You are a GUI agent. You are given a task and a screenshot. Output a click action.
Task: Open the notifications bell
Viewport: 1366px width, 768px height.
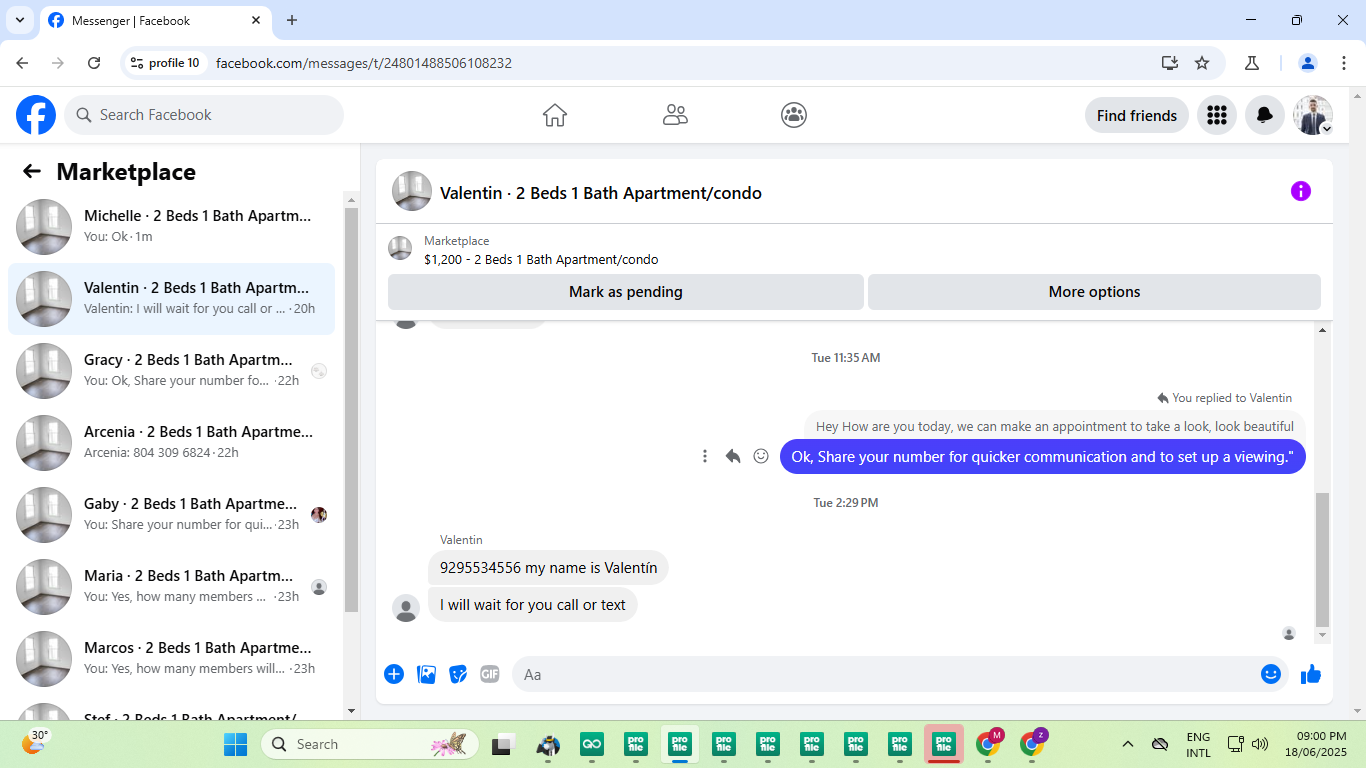(x=1265, y=115)
